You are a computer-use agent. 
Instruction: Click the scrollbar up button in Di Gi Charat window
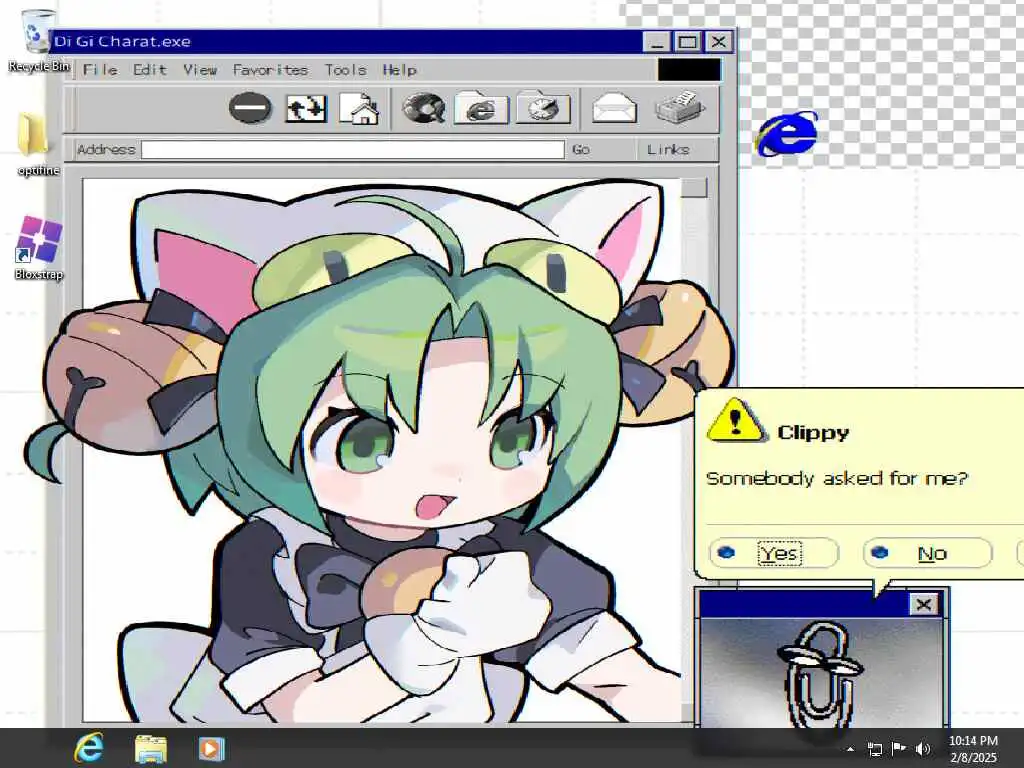tap(694, 187)
